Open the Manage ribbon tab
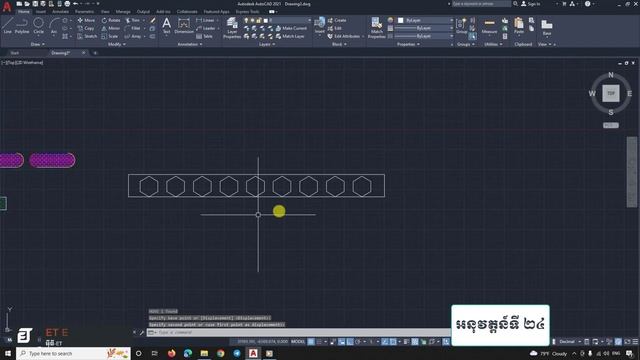This screenshot has height=360, width=640. tap(123, 12)
